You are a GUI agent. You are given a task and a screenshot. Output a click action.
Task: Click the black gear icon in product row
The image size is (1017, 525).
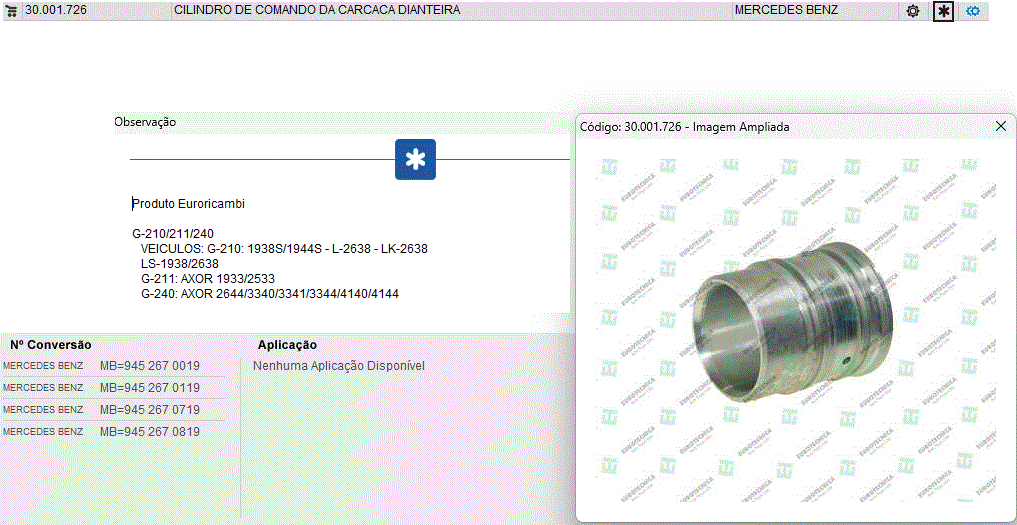coord(912,11)
